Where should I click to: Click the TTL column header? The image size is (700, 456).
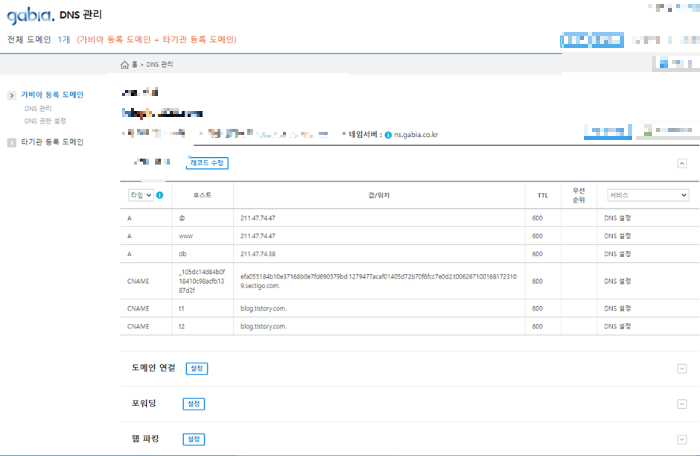543,195
